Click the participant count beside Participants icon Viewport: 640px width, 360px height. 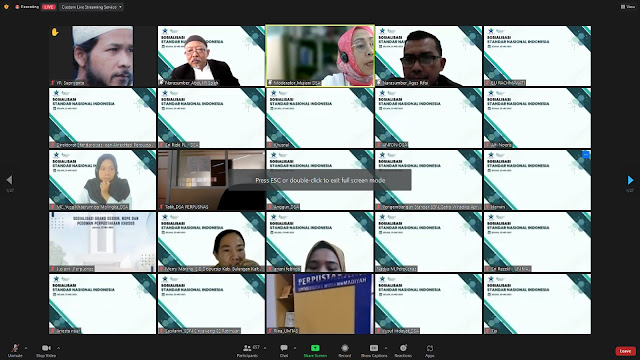click(256, 347)
